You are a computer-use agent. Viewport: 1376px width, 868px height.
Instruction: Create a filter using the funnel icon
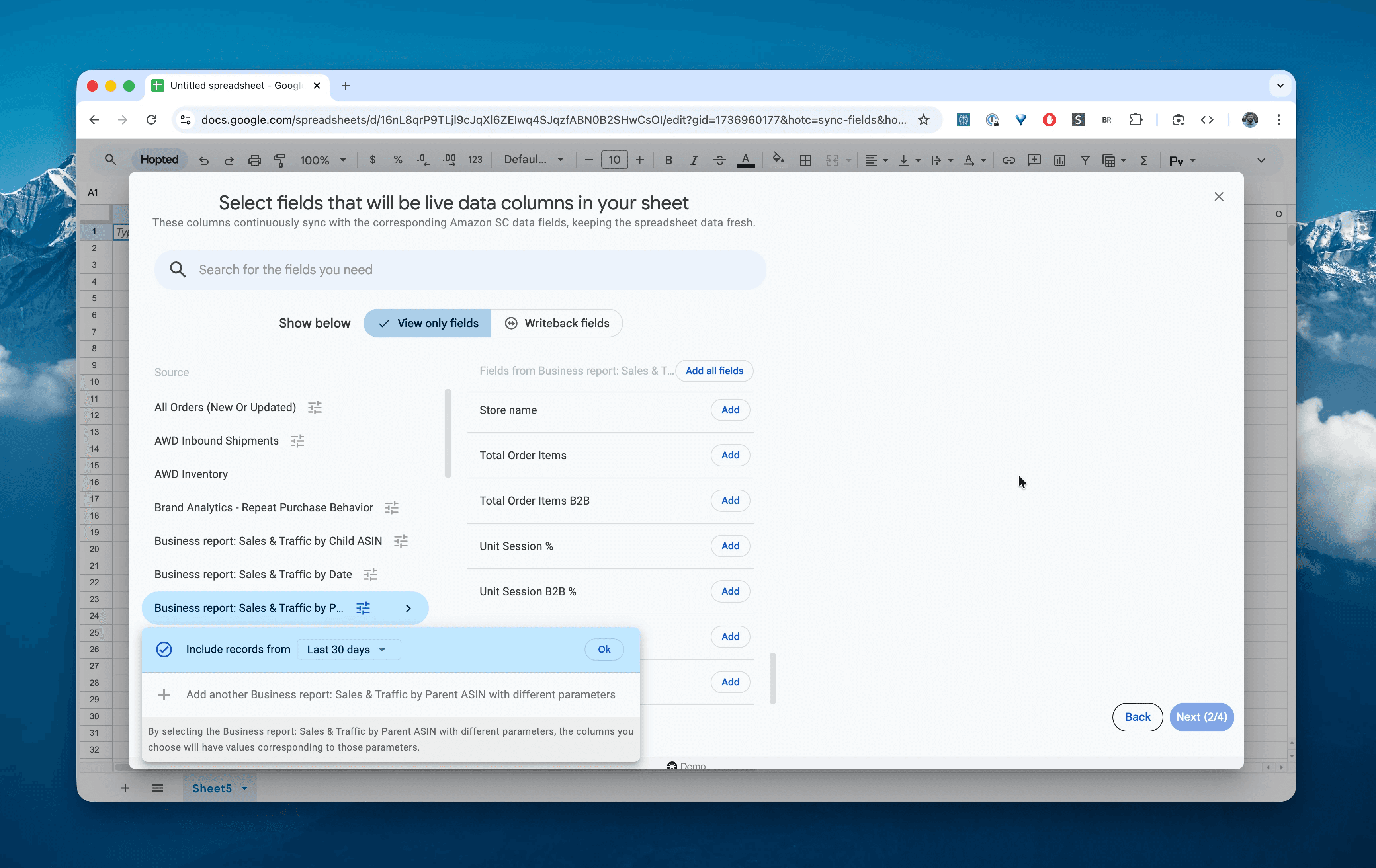(1085, 160)
